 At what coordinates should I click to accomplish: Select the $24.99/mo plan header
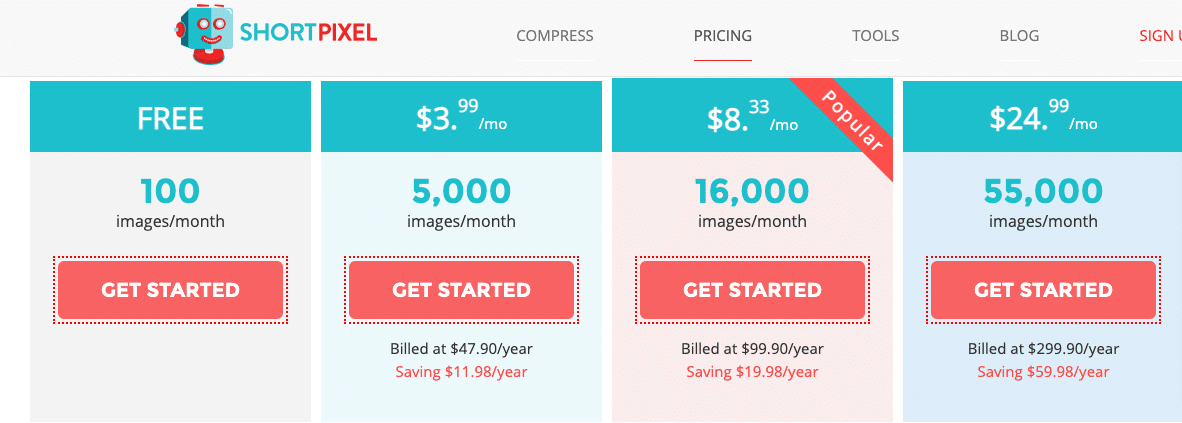1043,117
